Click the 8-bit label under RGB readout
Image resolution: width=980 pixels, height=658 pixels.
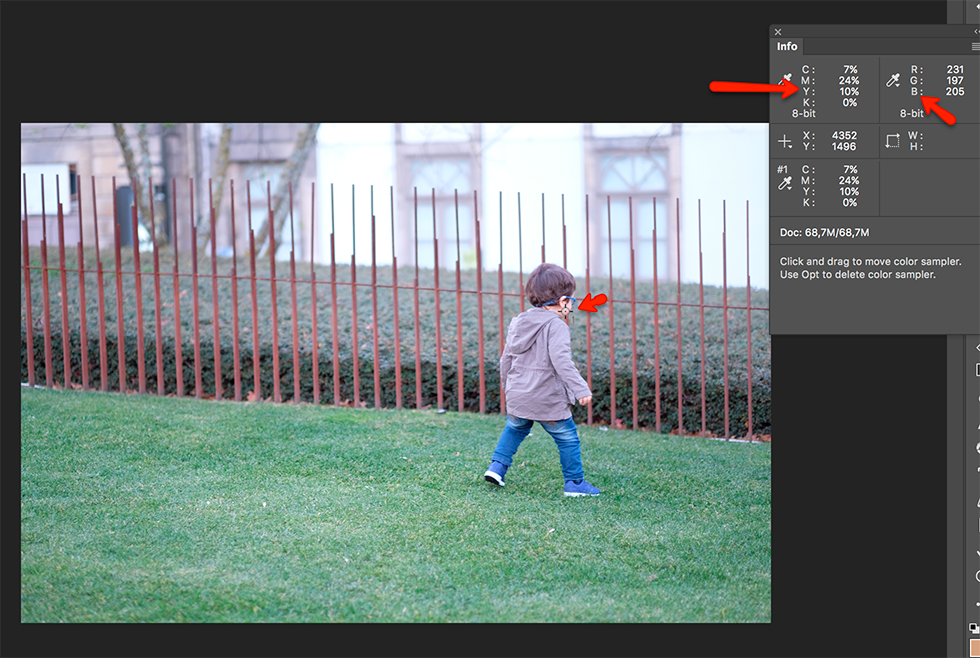911,114
